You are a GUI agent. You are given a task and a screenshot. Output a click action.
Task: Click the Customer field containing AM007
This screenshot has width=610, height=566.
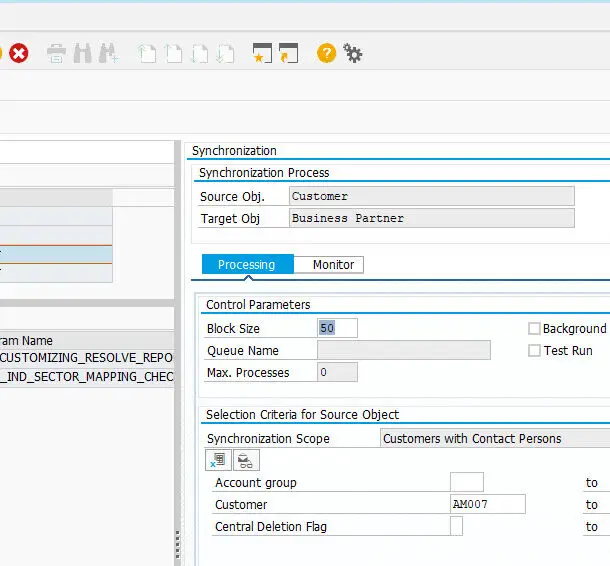[488, 504]
